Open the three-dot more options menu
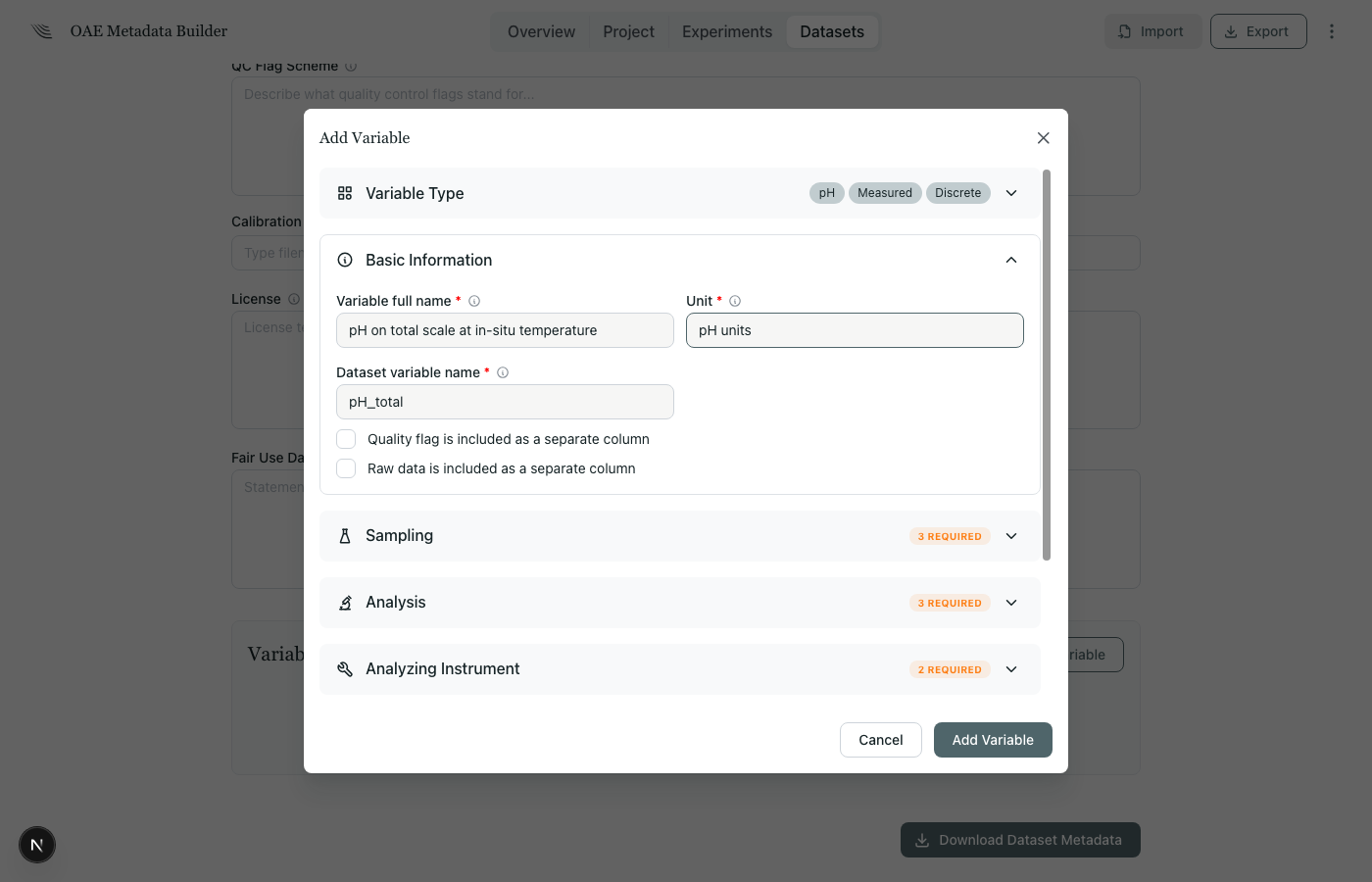 coord(1332,31)
